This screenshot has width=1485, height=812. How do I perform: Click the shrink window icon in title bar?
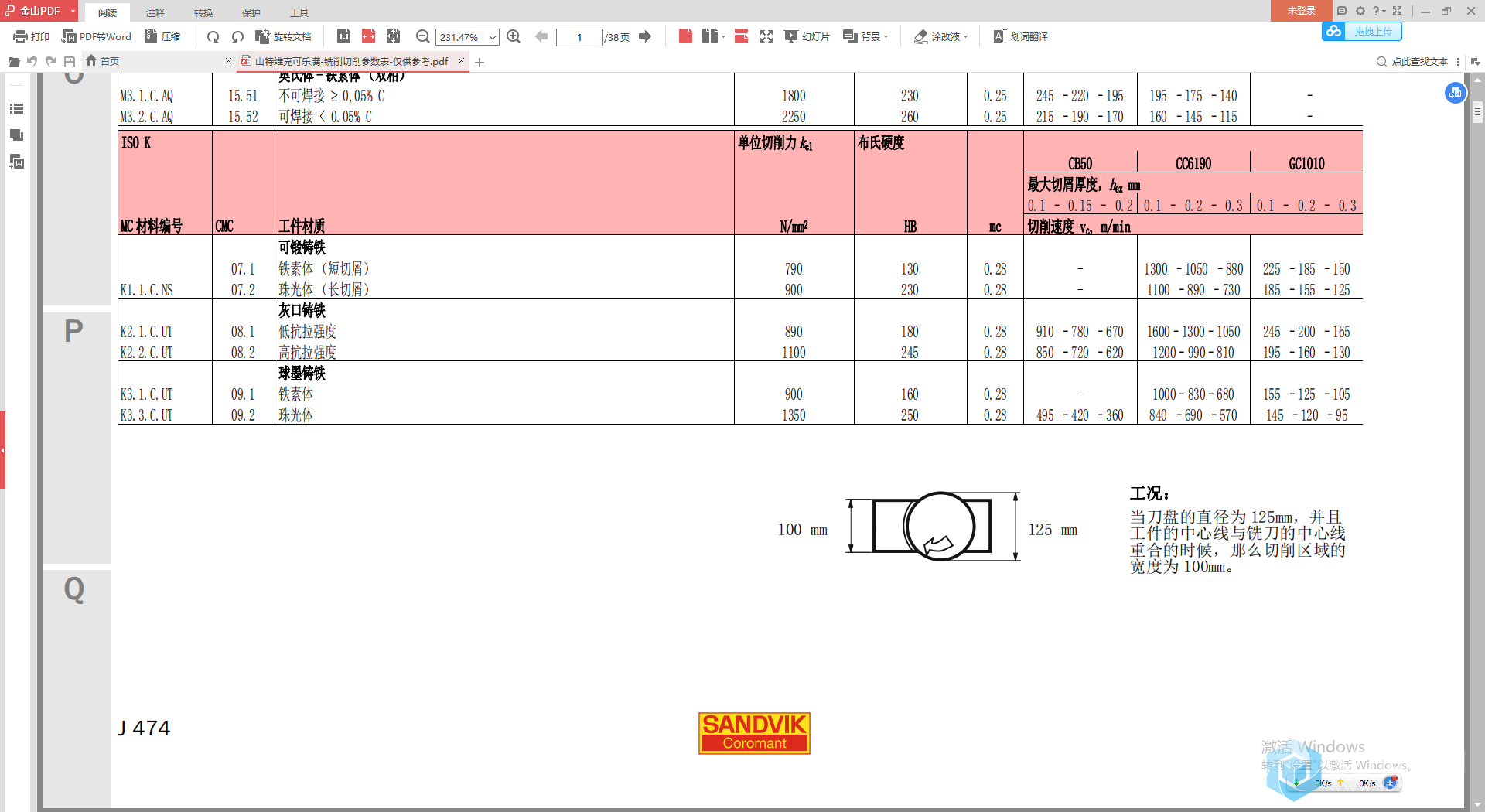click(1398, 11)
